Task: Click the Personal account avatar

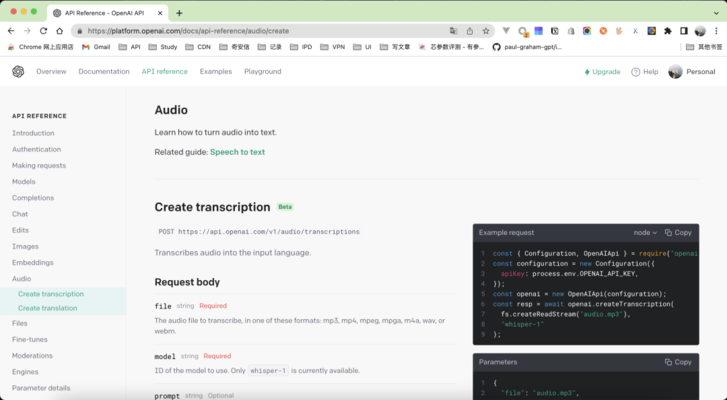Action: (675, 72)
